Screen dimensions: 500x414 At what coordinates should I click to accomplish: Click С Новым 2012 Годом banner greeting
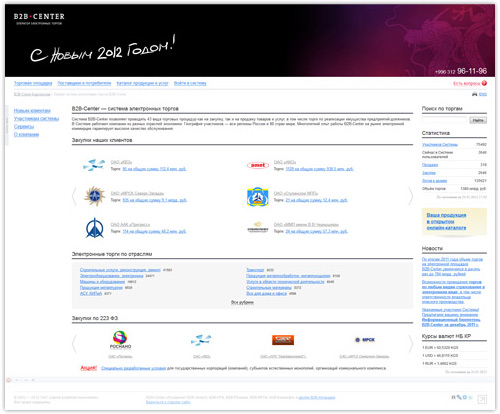pos(103,49)
